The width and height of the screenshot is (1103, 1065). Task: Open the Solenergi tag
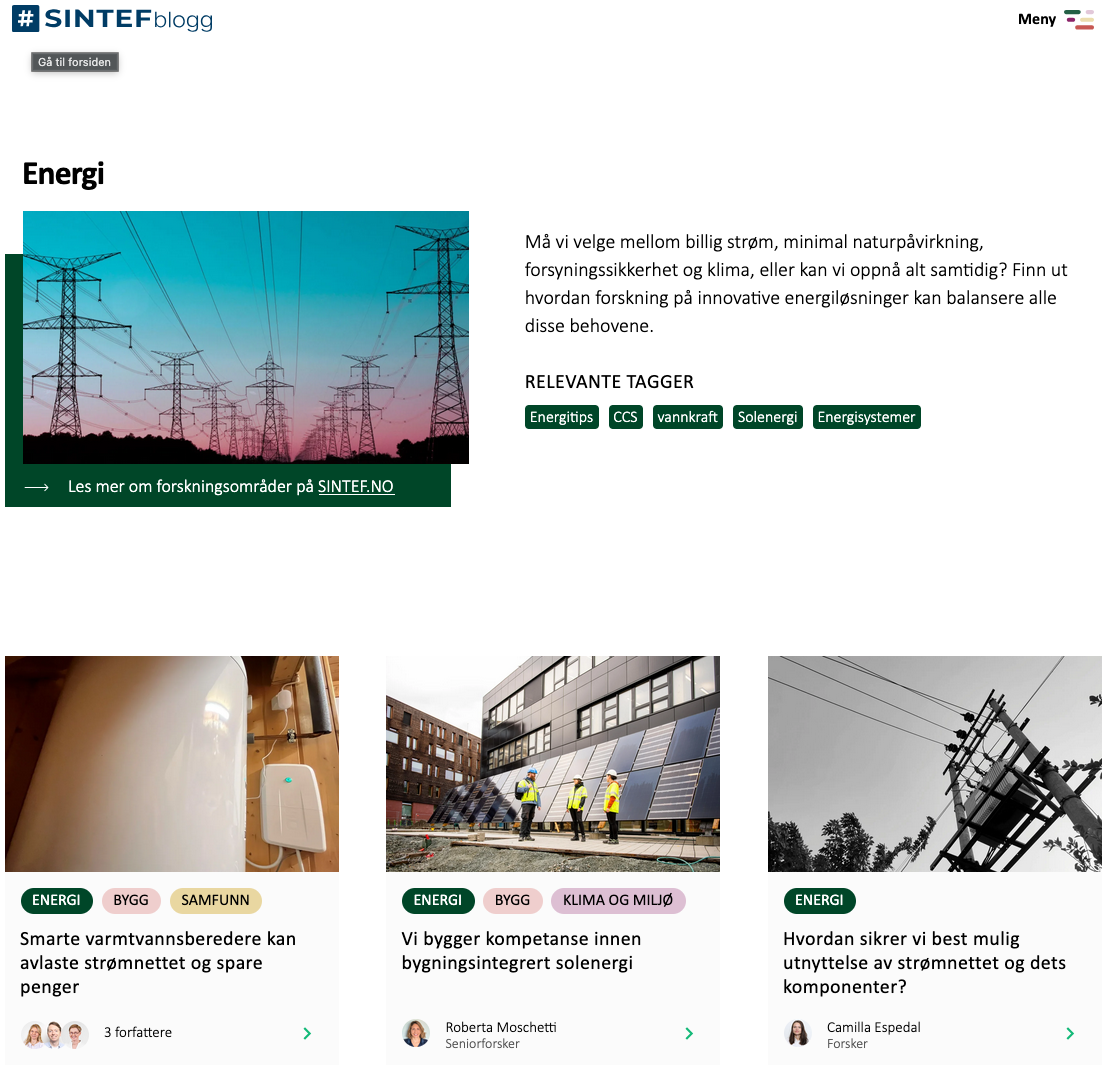(768, 417)
